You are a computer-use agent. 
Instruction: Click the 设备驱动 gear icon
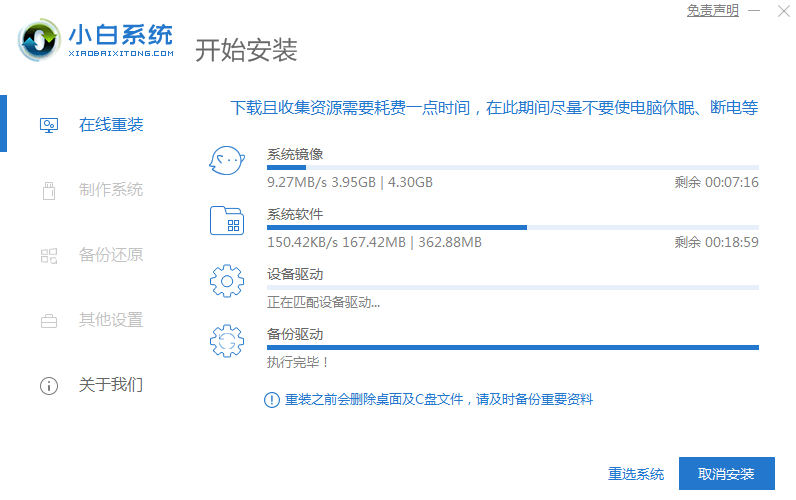coord(227,281)
